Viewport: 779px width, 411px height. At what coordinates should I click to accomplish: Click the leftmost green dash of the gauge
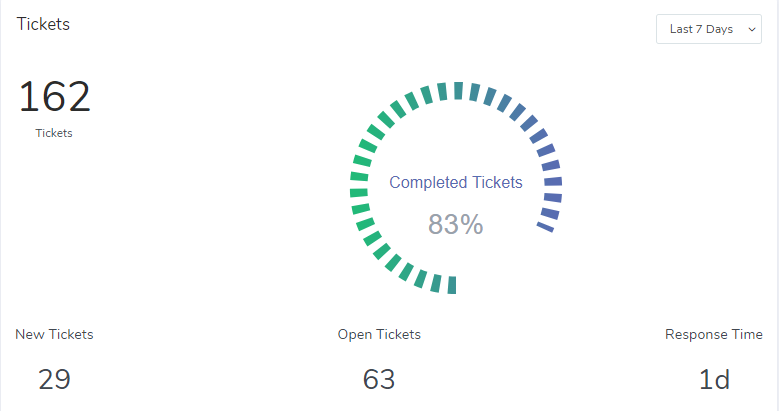pos(359,188)
